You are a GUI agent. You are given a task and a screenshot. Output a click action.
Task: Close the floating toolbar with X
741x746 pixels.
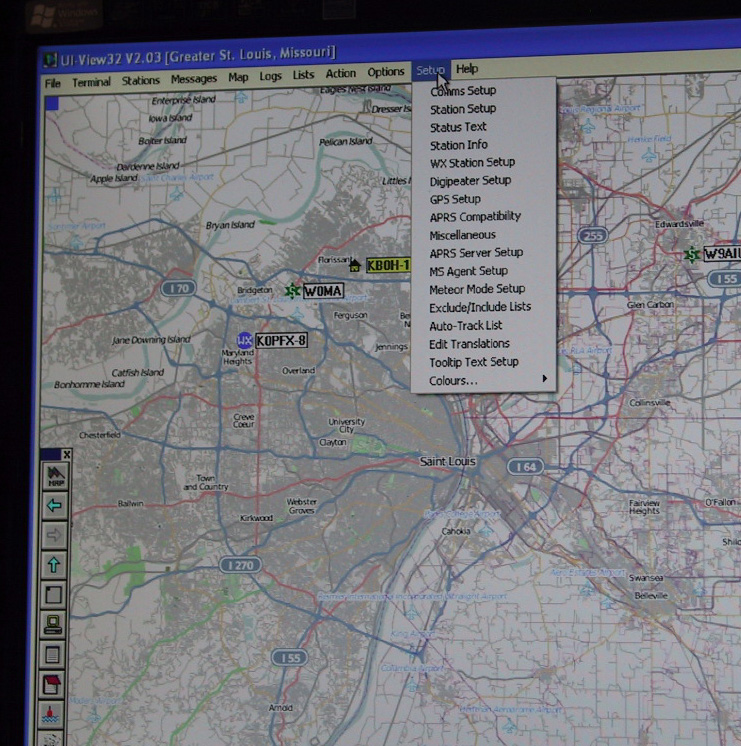click(66, 454)
